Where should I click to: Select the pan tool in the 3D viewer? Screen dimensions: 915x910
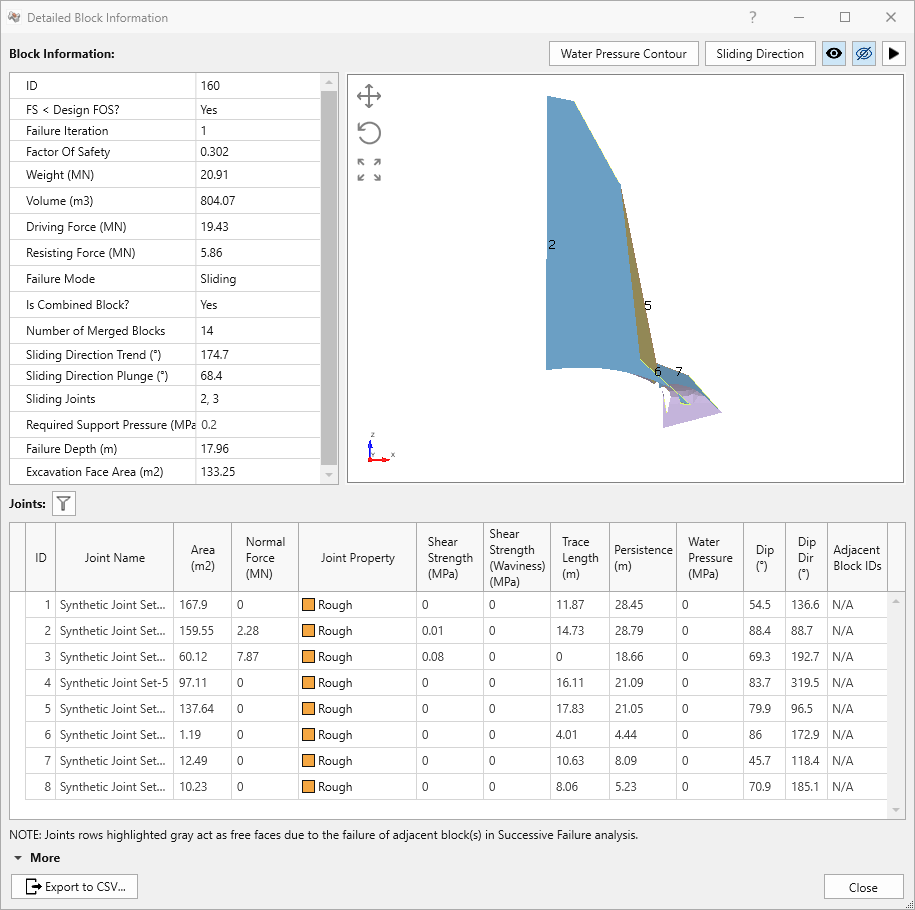coord(369,96)
